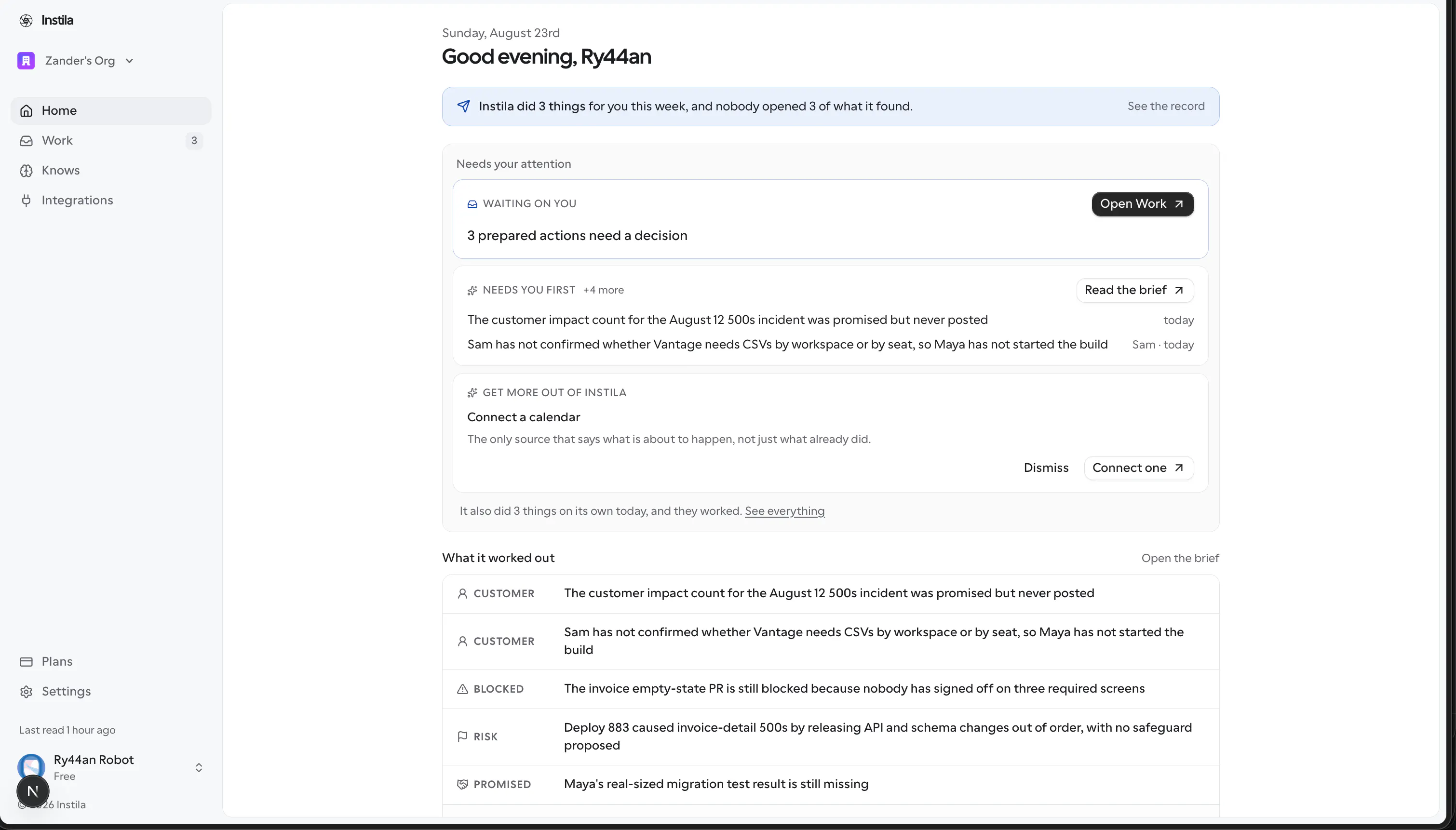Click the person icon on the August 12 incident row
The image size is (1456, 830).
click(462, 593)
